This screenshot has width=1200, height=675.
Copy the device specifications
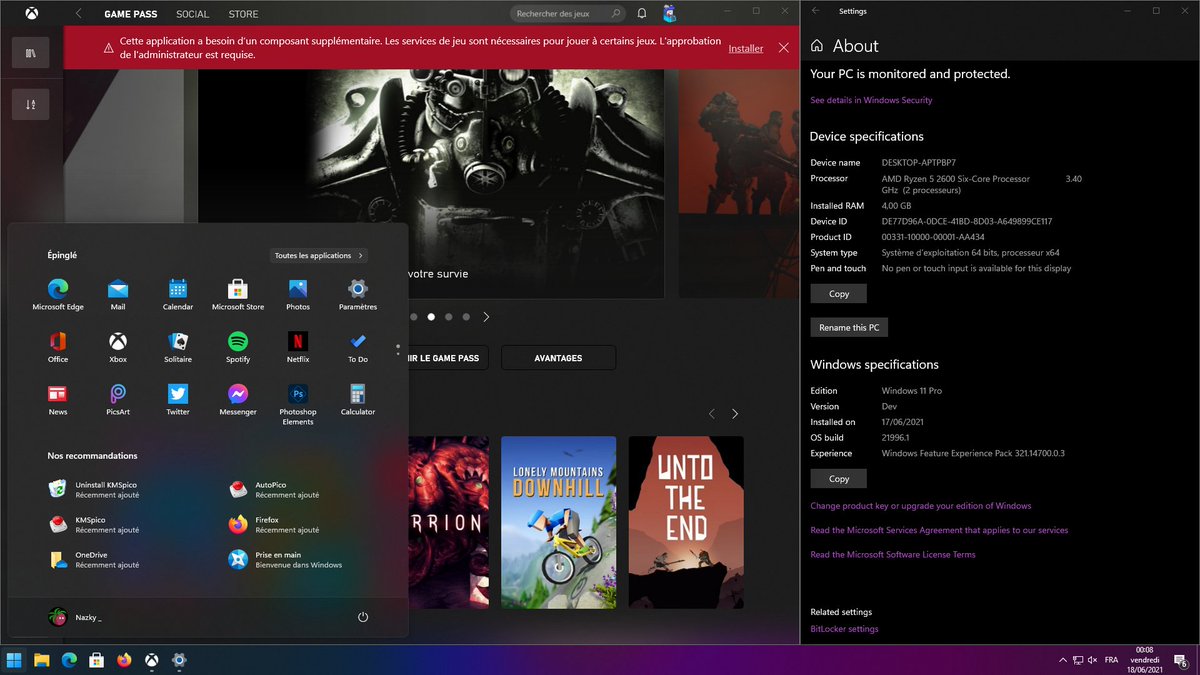(838, 294)
